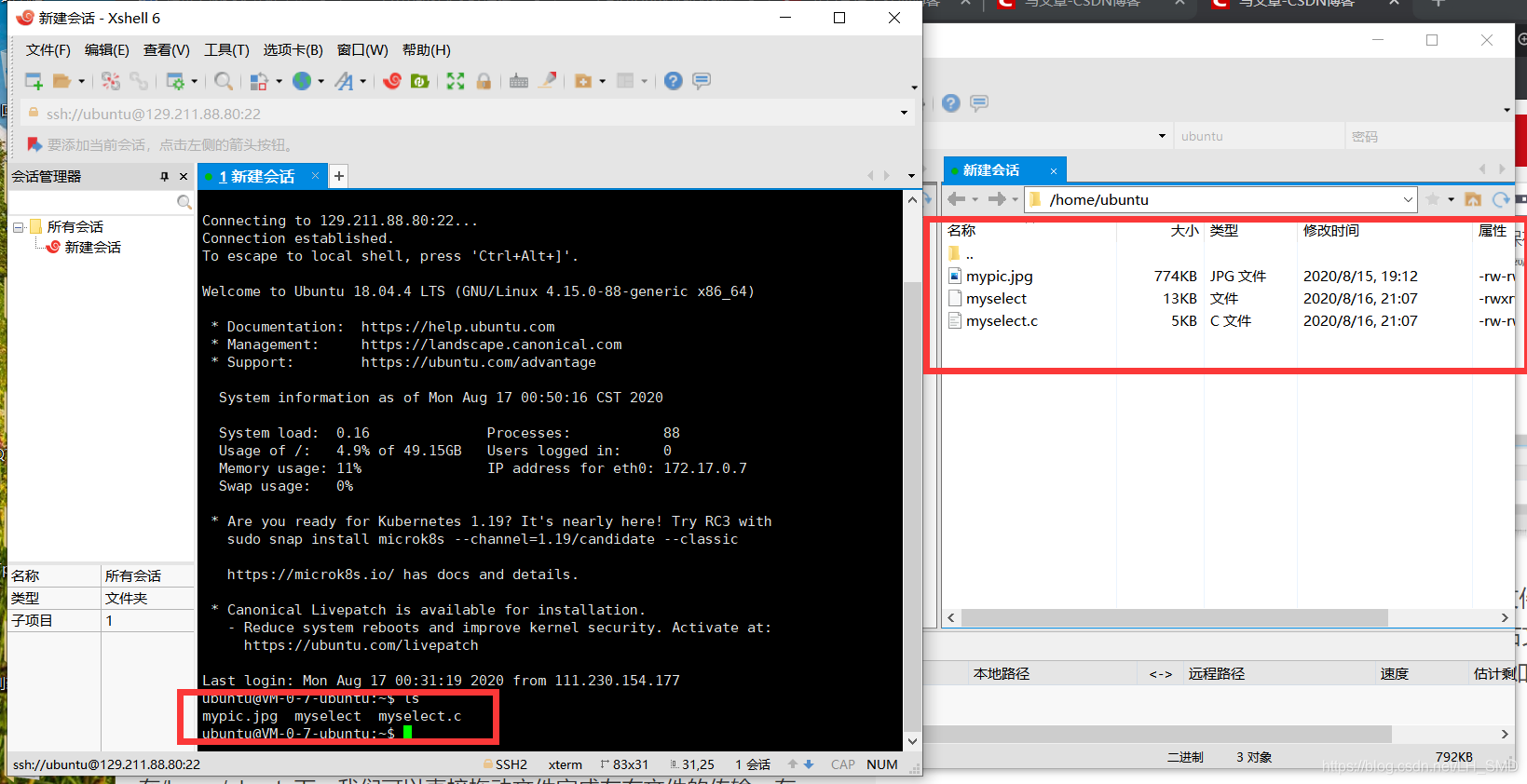Open the 窗口(W) menu
This screenshot has width=1527, height=784.
(x=362, y=50)
